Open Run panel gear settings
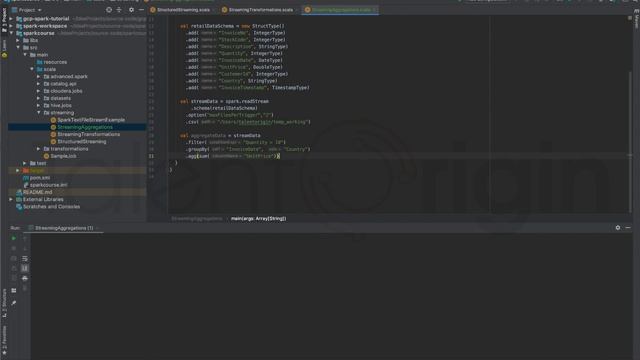Image resolution: width=640 pixels, height=360 pixels. (x=618, y=228)
